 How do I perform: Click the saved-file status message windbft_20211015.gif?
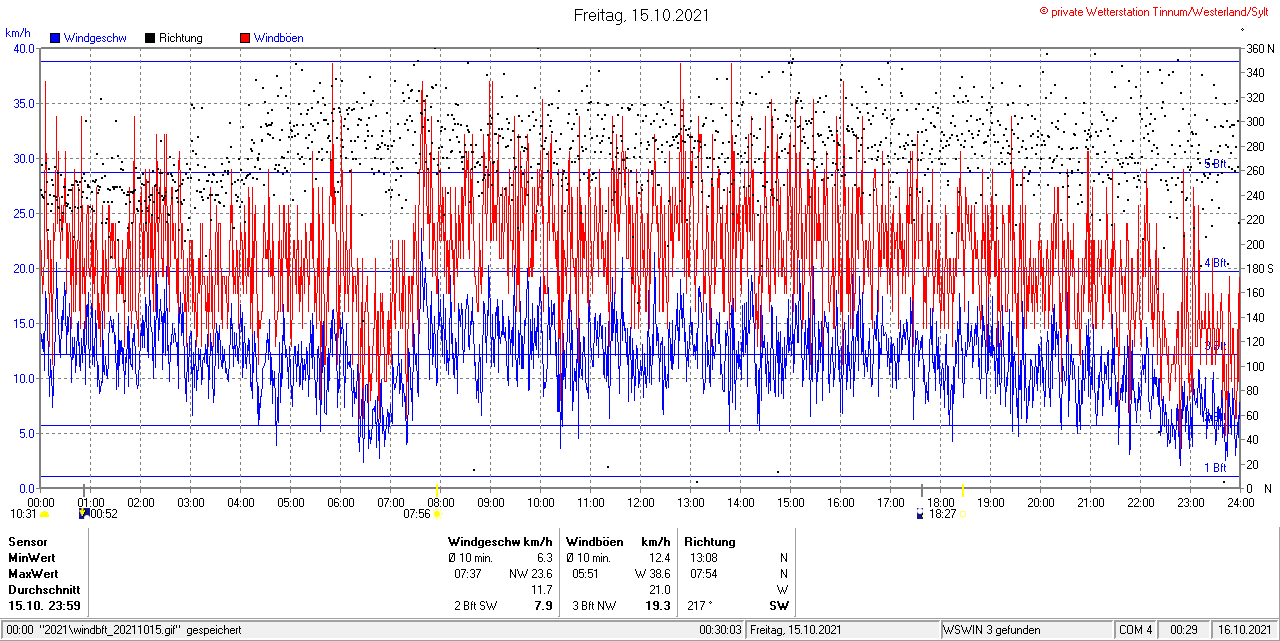coord(124,630)
